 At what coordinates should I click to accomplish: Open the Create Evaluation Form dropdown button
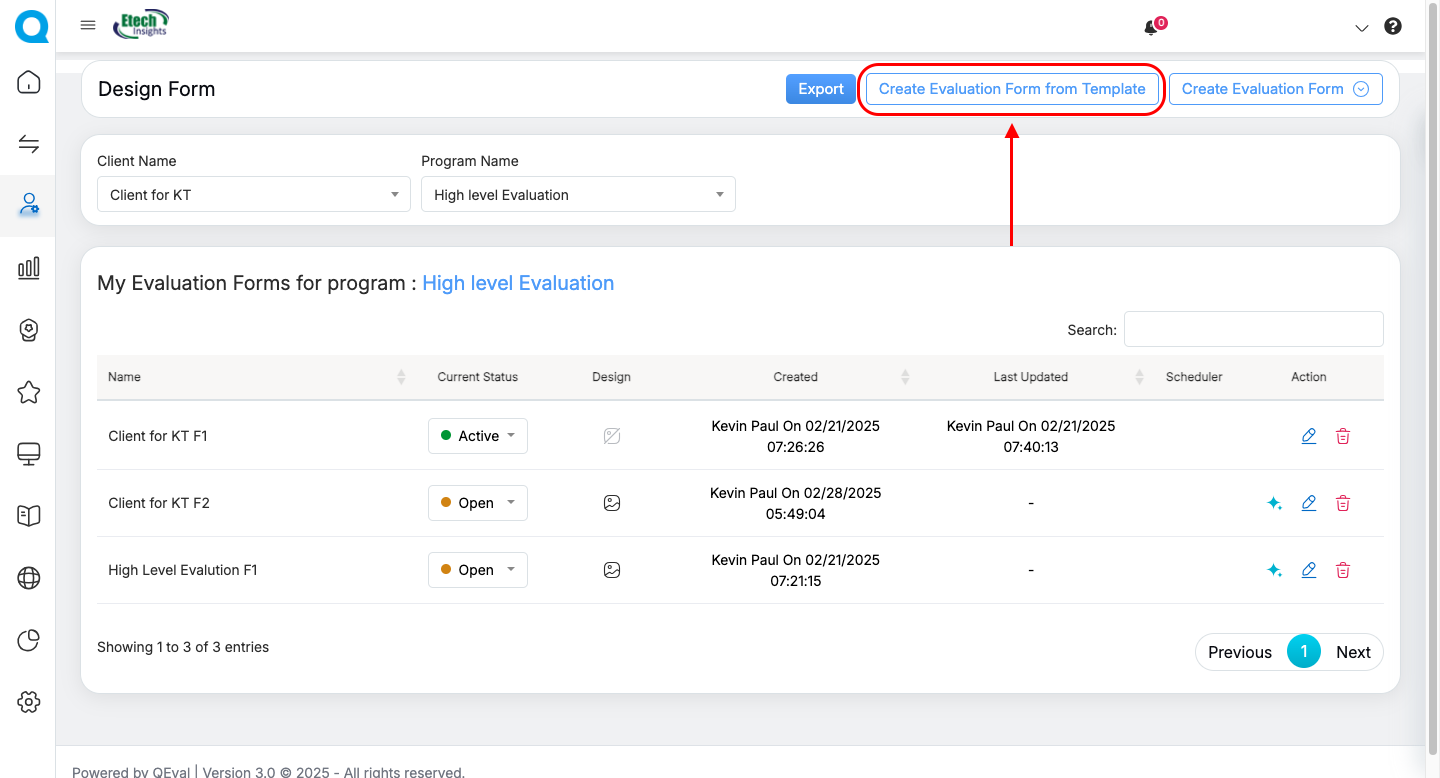[x=1275, y=89]
